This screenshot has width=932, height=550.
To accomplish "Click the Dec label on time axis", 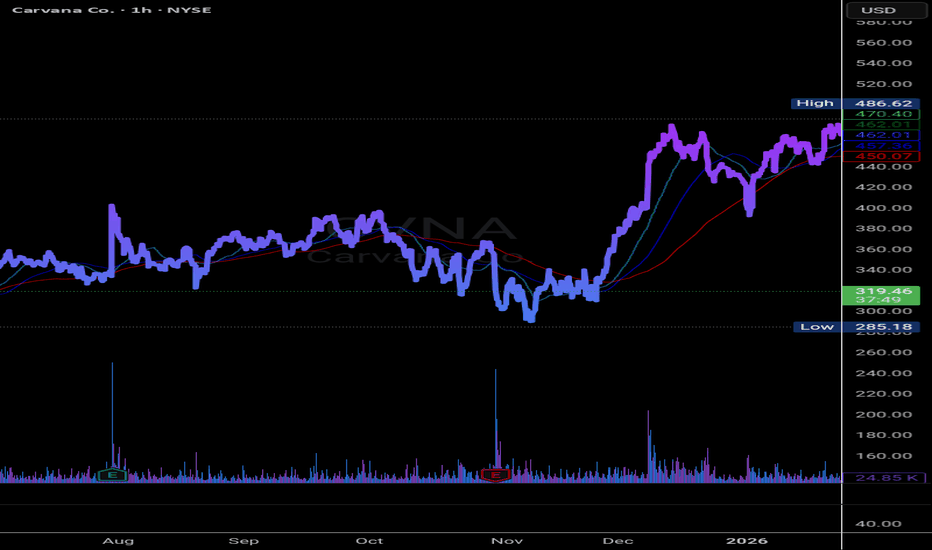I will pyautogui.click(x=620, y=540).
